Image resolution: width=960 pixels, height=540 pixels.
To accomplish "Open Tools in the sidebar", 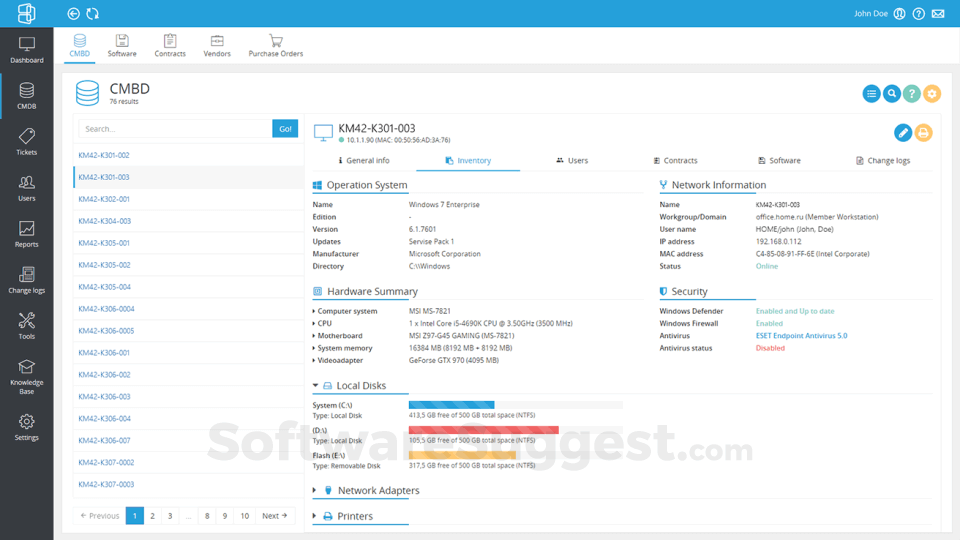I will pos(26,326).
